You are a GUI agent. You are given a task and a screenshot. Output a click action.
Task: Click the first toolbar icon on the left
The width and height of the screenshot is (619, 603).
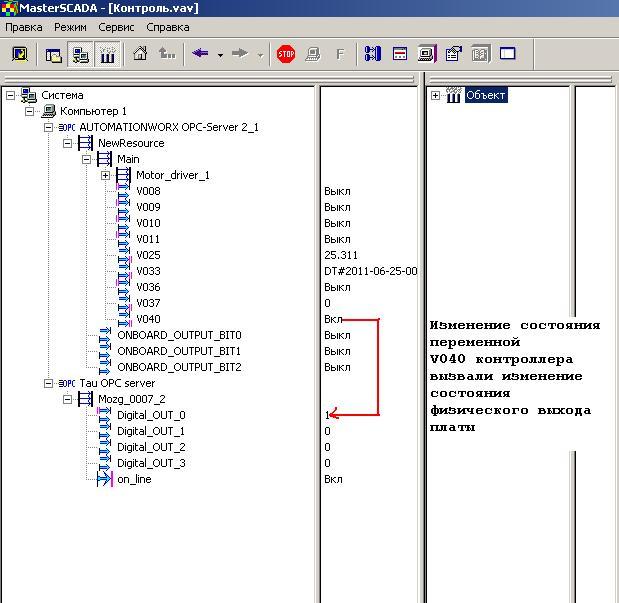(x=19, y=54)
